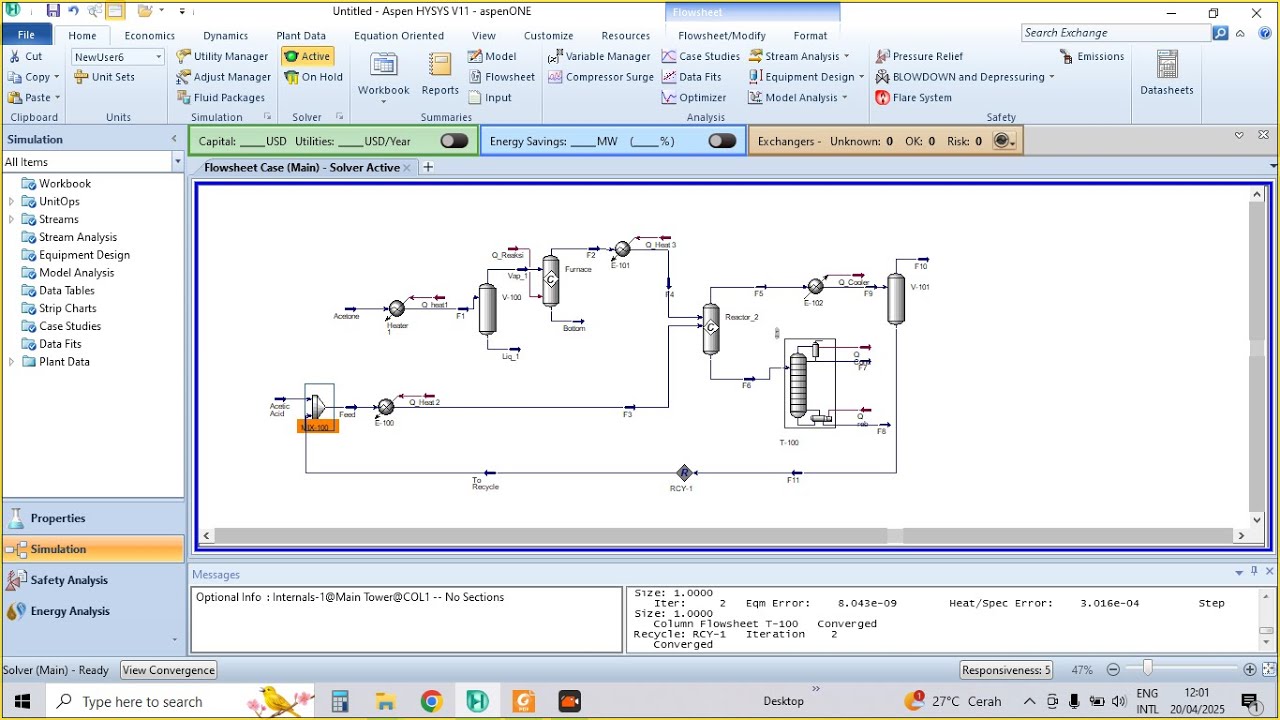The height and width of the screenshot is (720, 1280).
Task: Open the Properties environment
Action: [x=93, y=518]
